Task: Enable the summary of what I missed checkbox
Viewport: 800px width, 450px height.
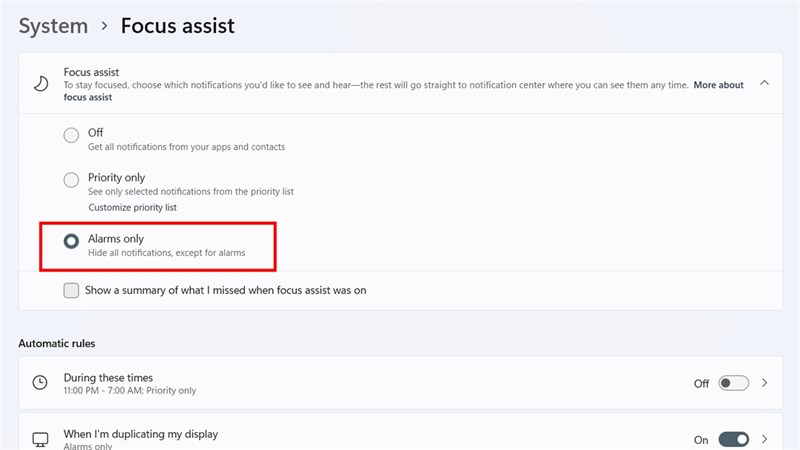Action: (71, 290)
